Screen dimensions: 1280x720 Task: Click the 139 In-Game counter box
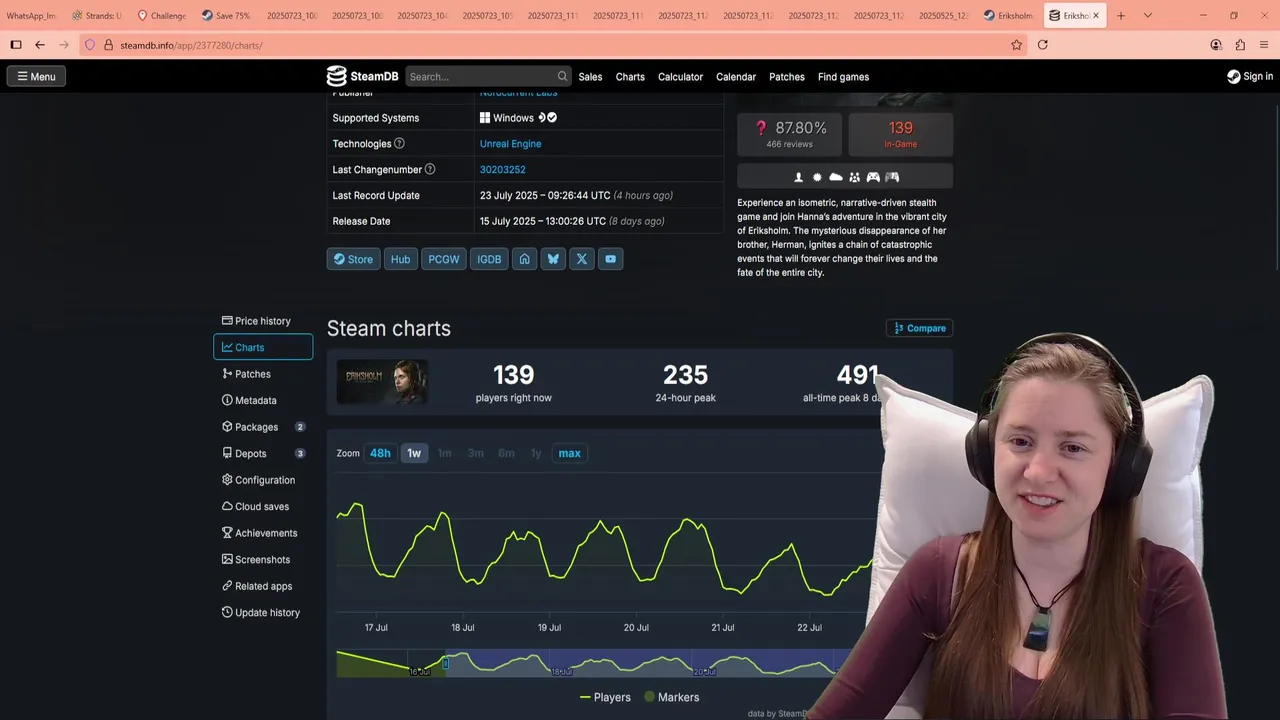pos(900,134)
